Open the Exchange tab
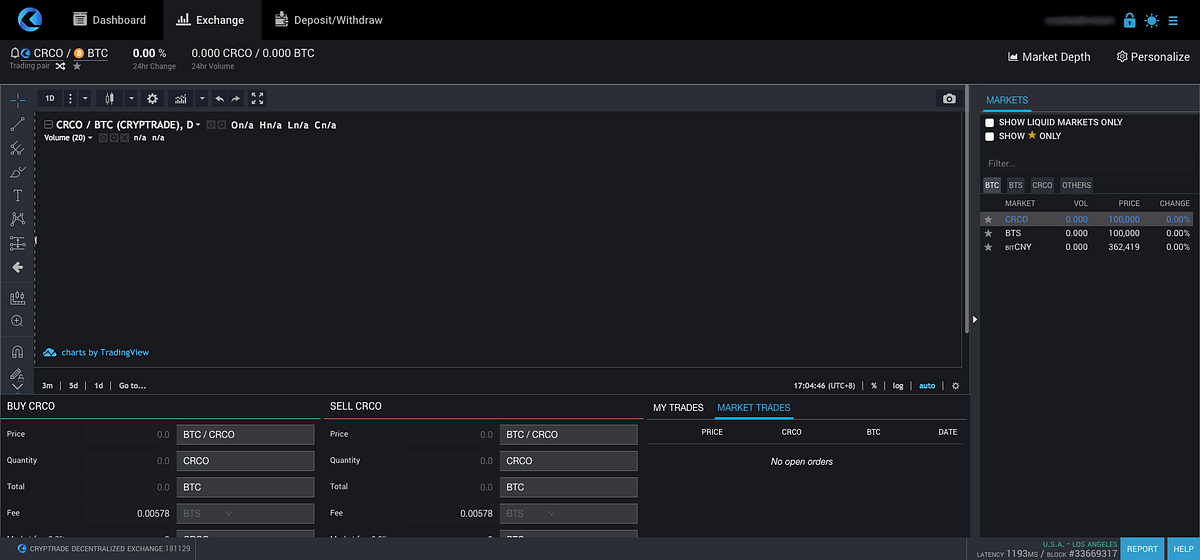 click(x=210, y=20)
